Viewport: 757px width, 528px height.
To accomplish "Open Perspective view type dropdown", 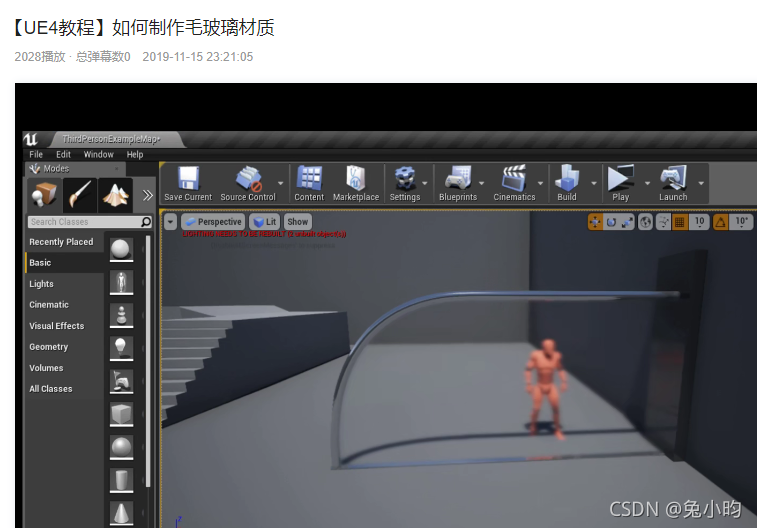I will tap(214, 222).
